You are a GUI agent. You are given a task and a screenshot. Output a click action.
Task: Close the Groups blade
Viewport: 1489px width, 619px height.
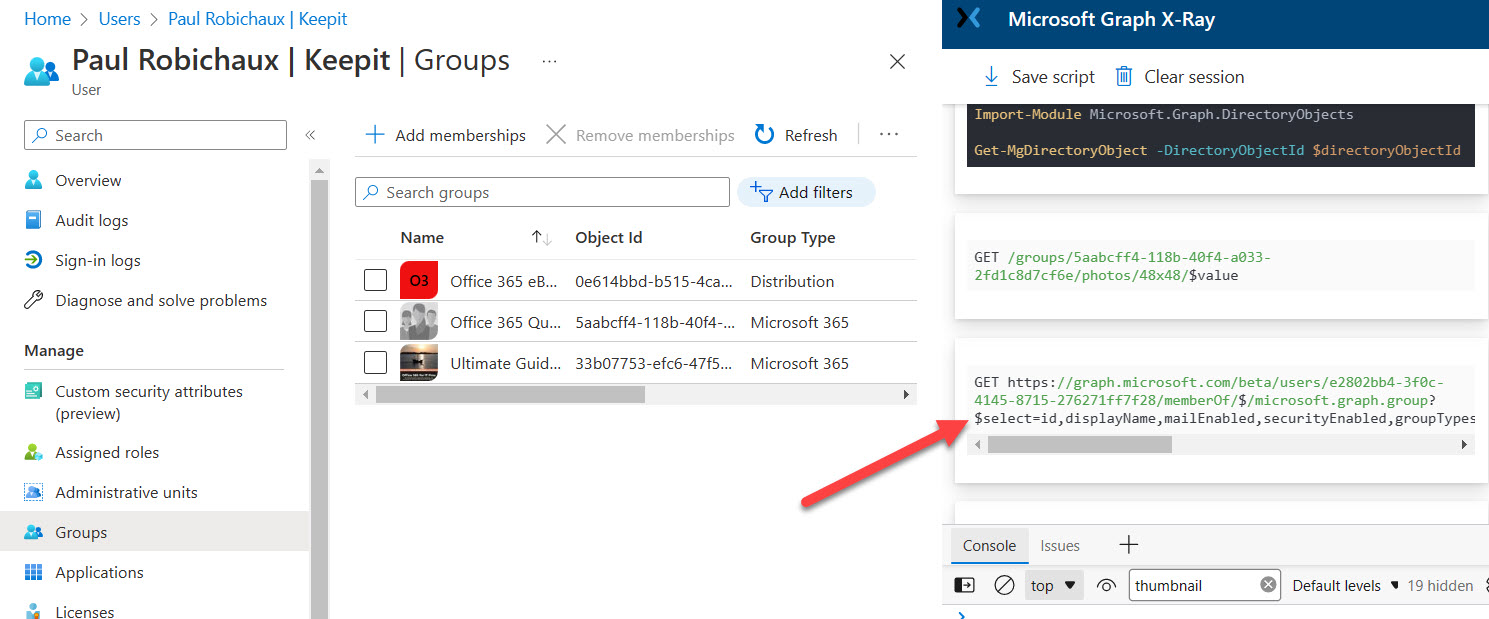(897, 62)
